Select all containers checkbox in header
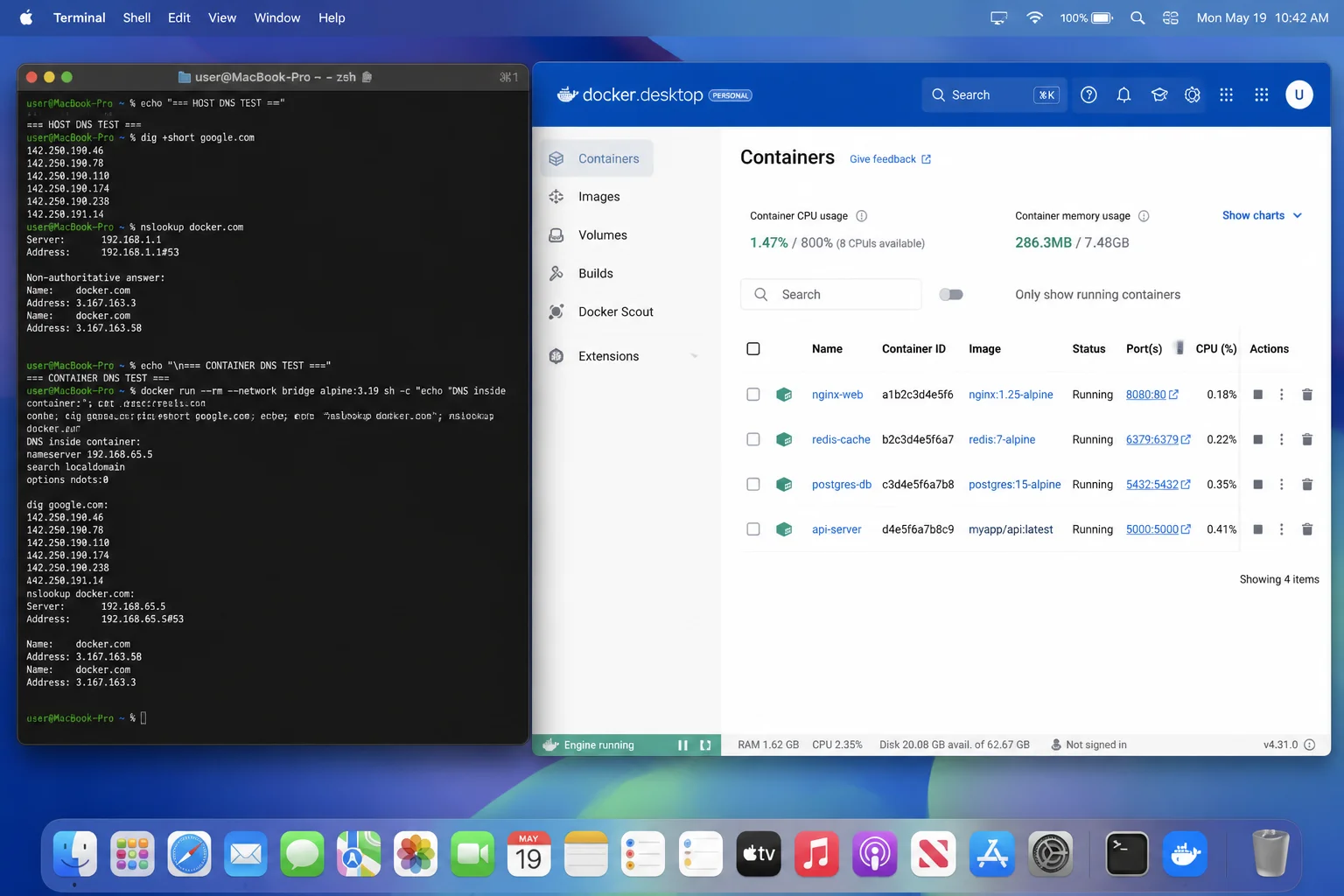This screenshot has width=1344, height=896. pyautogui.click(x=752, y=349)
